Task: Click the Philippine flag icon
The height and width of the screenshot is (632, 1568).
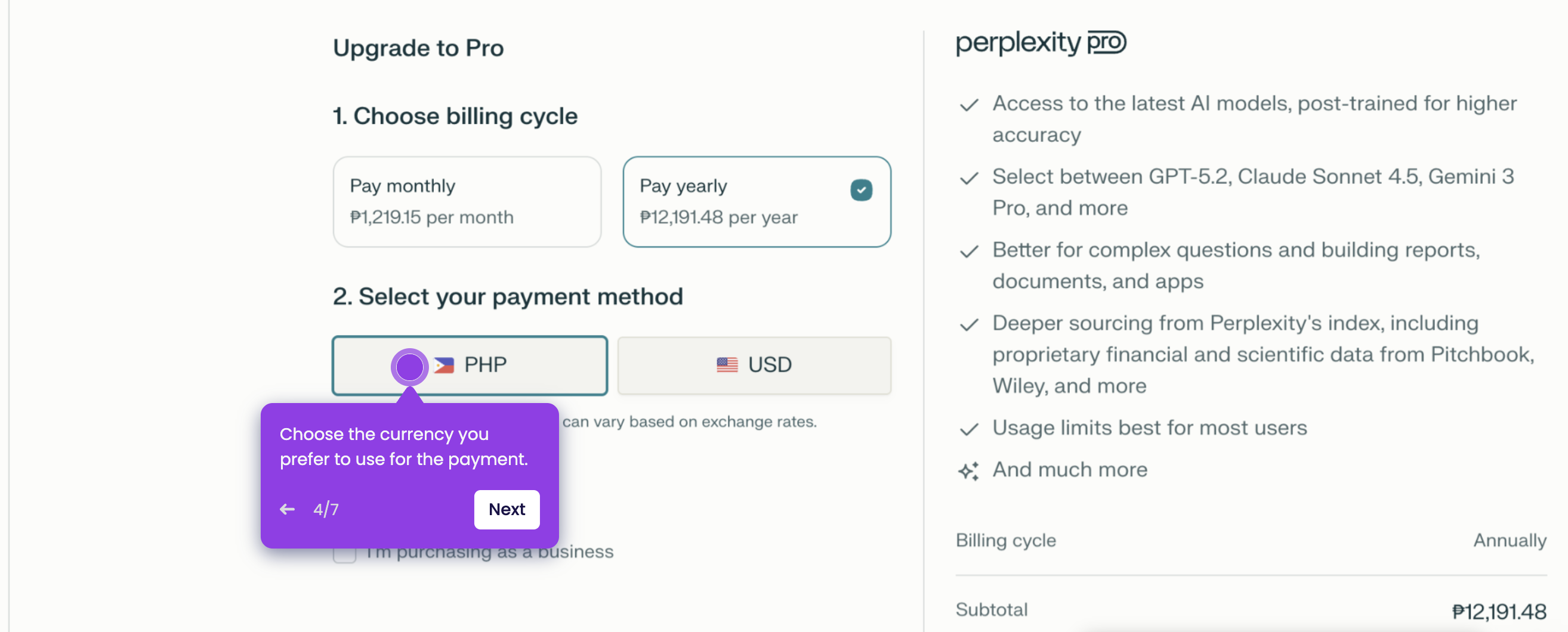Action: (x=445, y=365)
